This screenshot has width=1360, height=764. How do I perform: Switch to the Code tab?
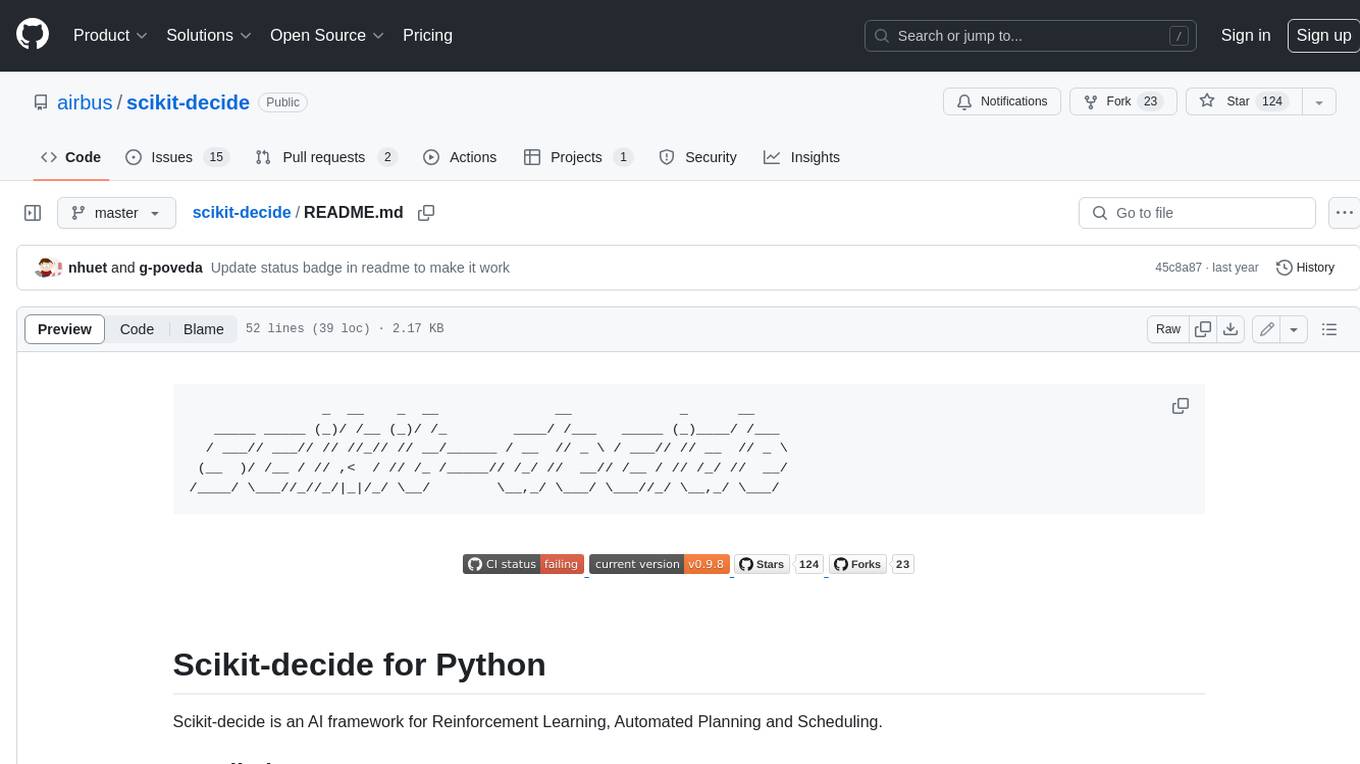click(70, 157)
